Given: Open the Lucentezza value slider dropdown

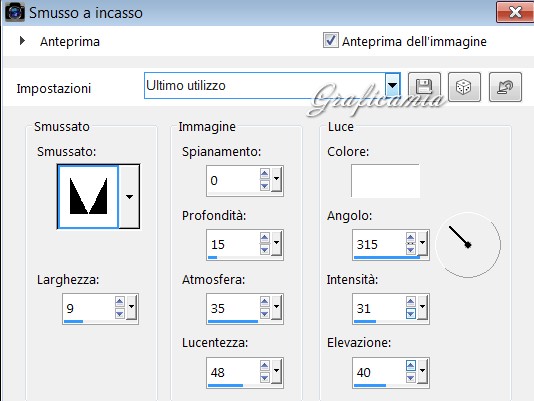Looking at the screenshot, I should 276,371.
